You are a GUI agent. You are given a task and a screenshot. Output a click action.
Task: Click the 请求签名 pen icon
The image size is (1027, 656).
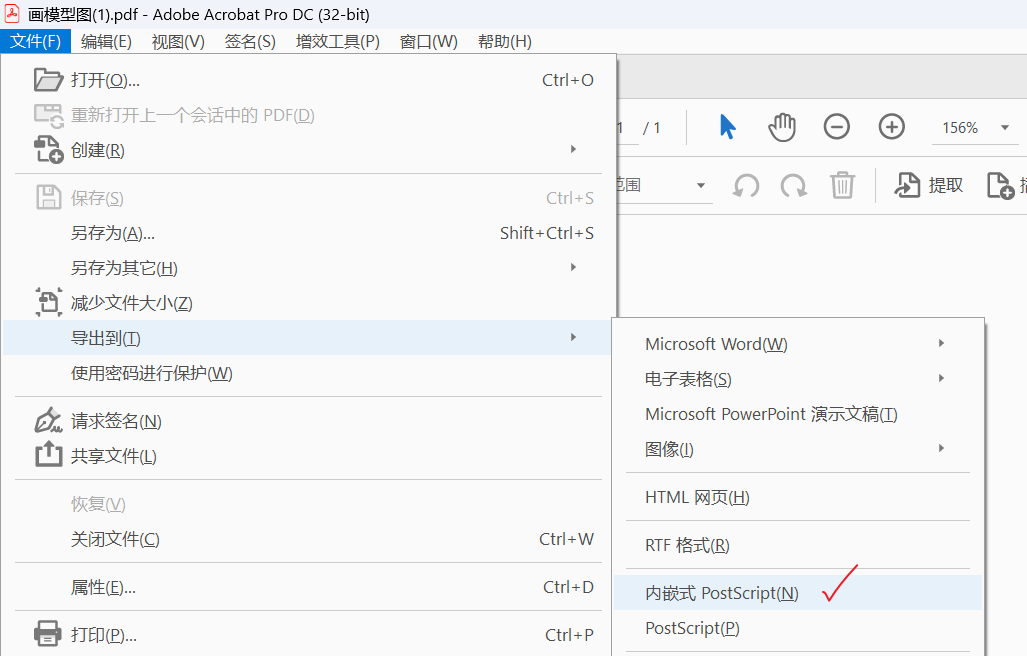point(49,420)
